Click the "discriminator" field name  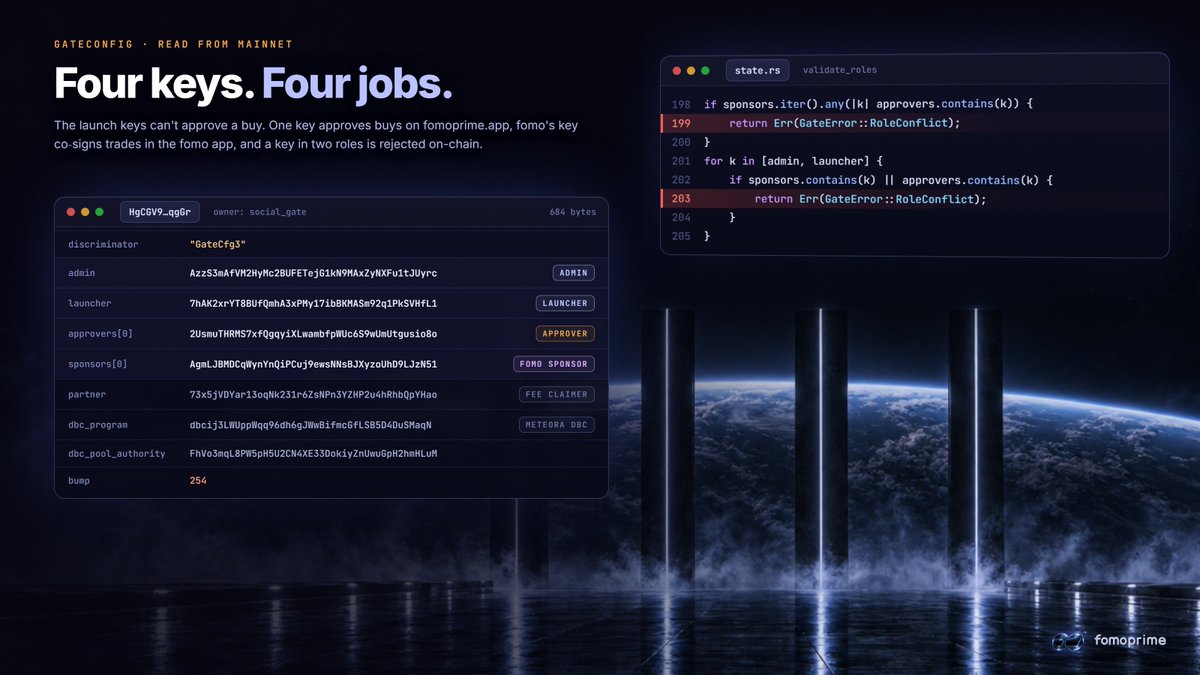pos(103,245)
